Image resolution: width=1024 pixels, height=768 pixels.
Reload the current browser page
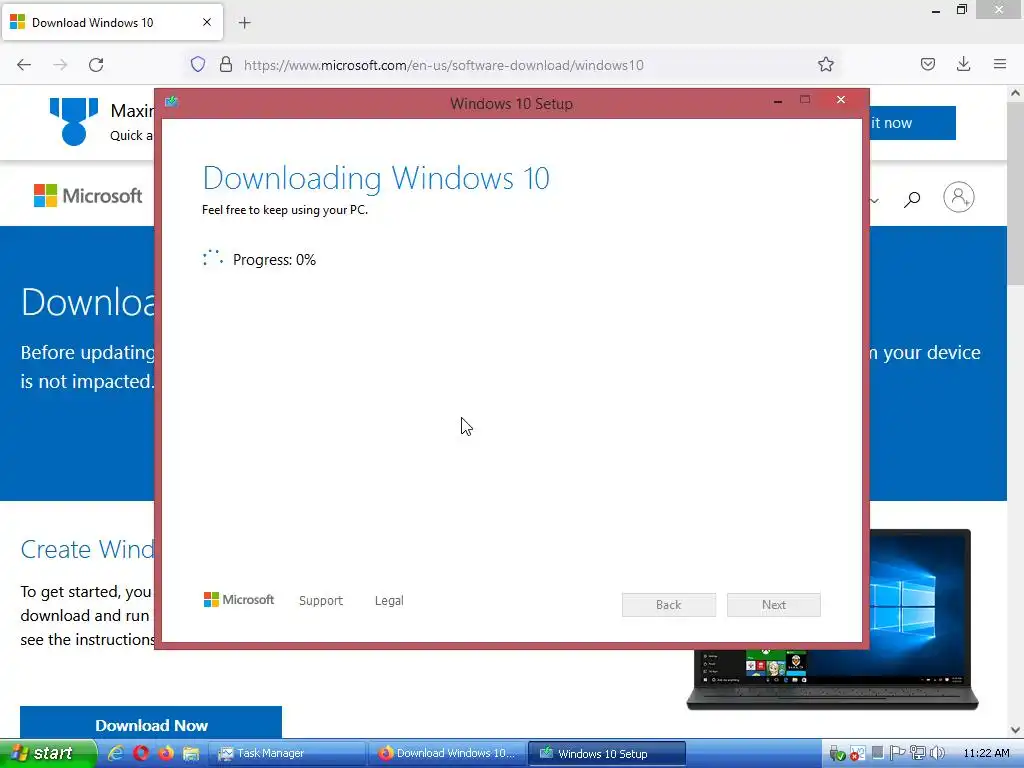pos(96,65)
